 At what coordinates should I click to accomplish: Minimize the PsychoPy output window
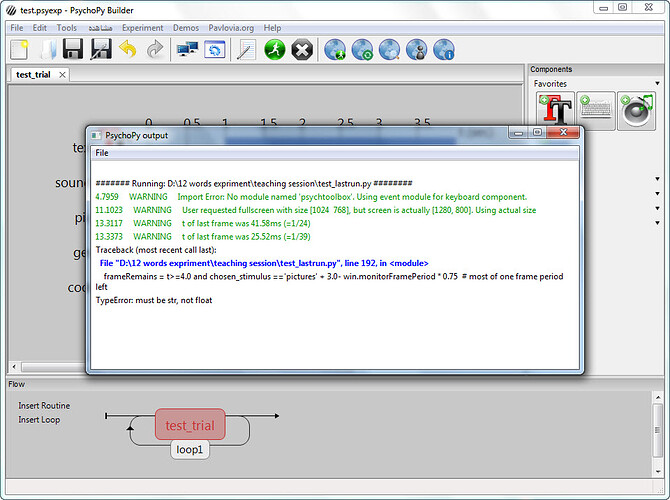[519, 132]
